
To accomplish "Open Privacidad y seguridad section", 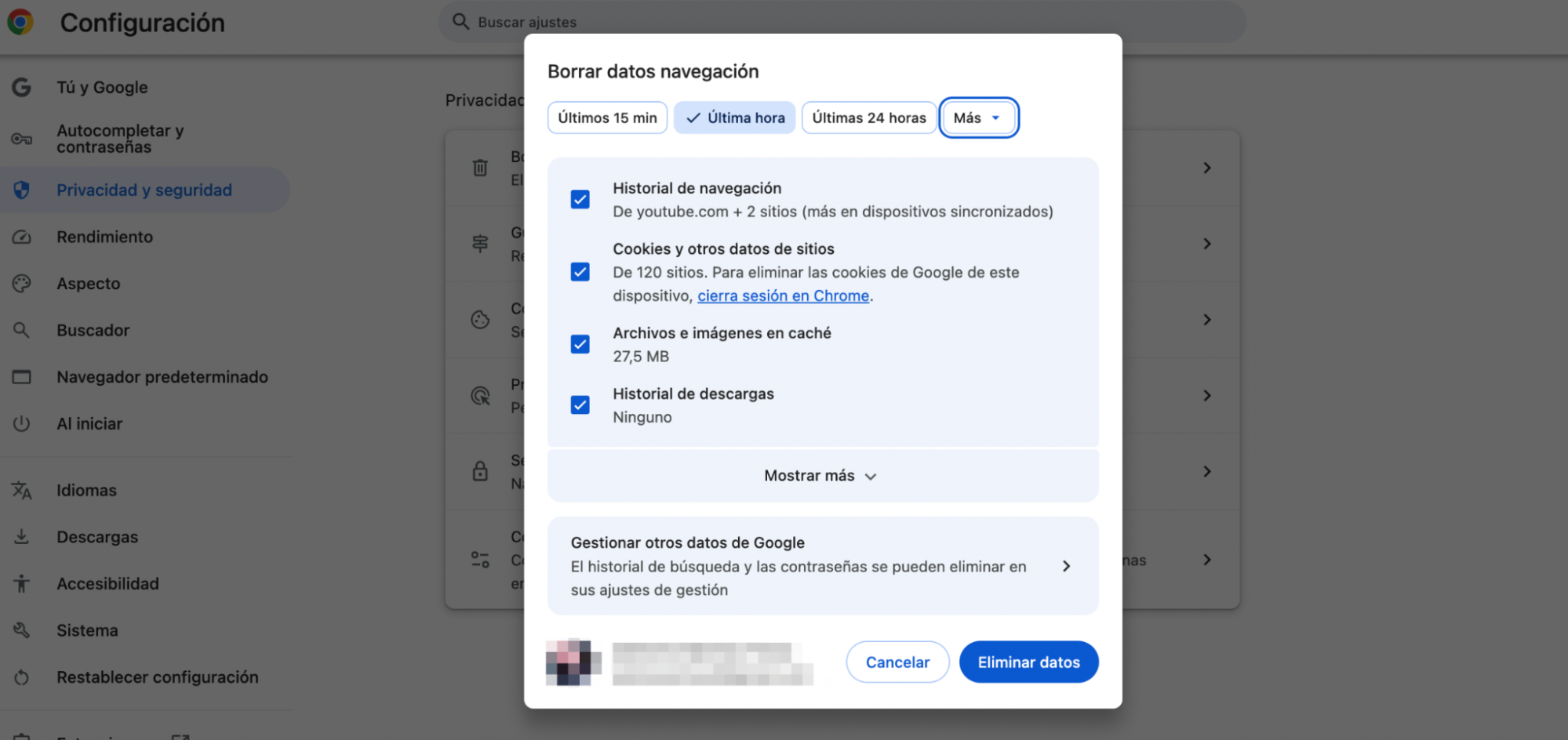I will click(x=145, y=190).
